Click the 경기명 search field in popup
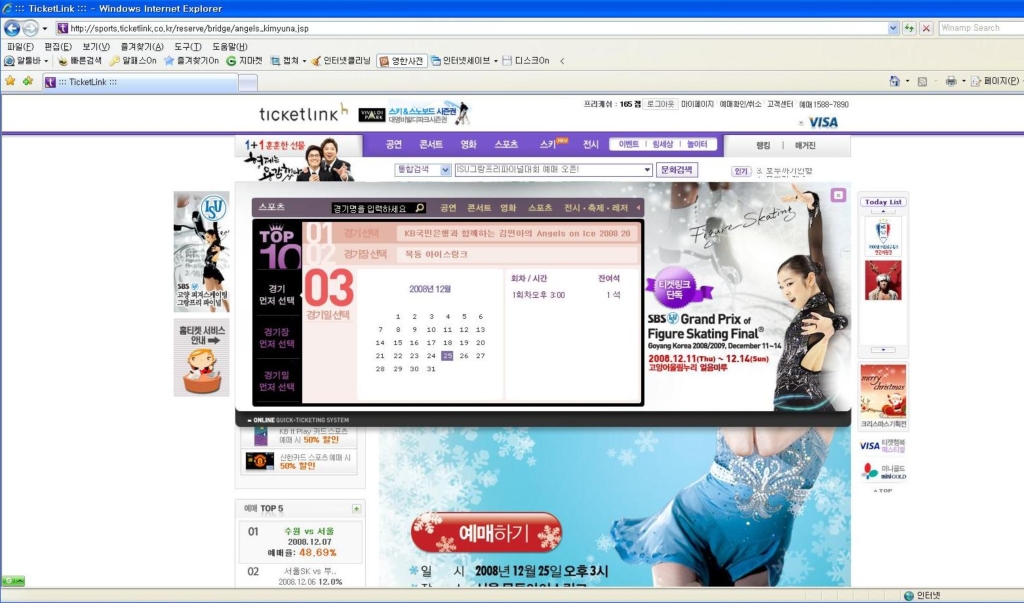The height and width of the screenshot is (603, 1024). tap(373, 208)
